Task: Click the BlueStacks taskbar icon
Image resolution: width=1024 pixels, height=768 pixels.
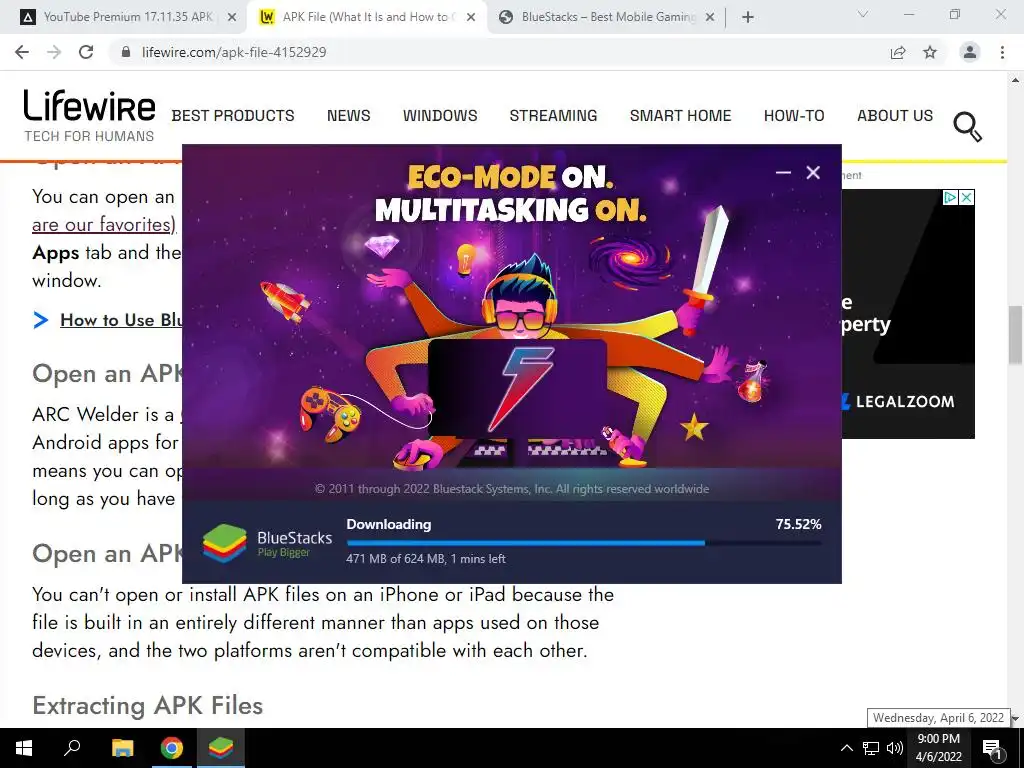Action: click(x=221, y=748)
